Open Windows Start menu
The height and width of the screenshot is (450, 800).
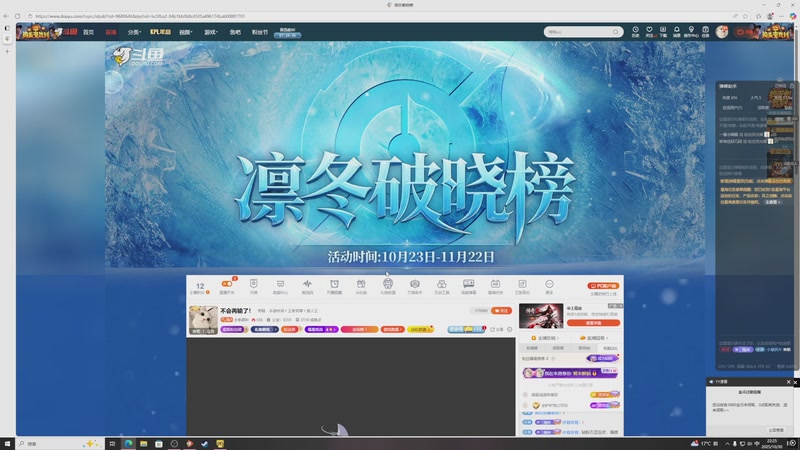pyautogui.click(x=7, y=444)
